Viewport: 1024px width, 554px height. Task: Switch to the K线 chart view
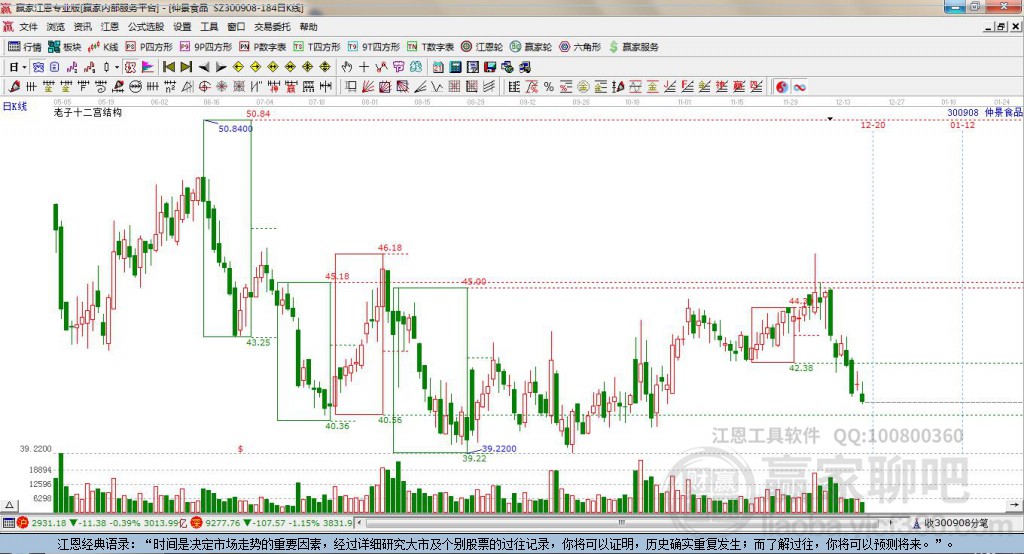tap(103, 47)
